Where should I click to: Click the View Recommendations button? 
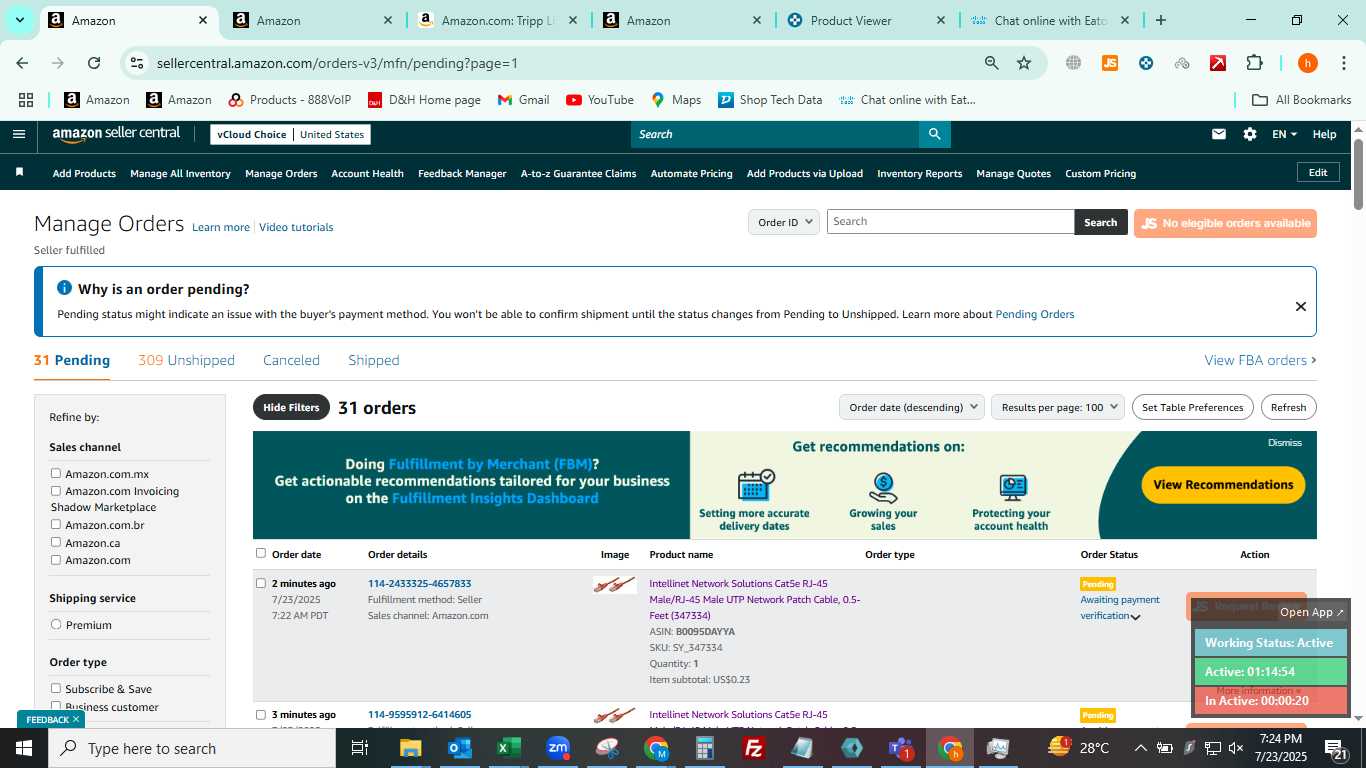click(x=1223, y=485)
